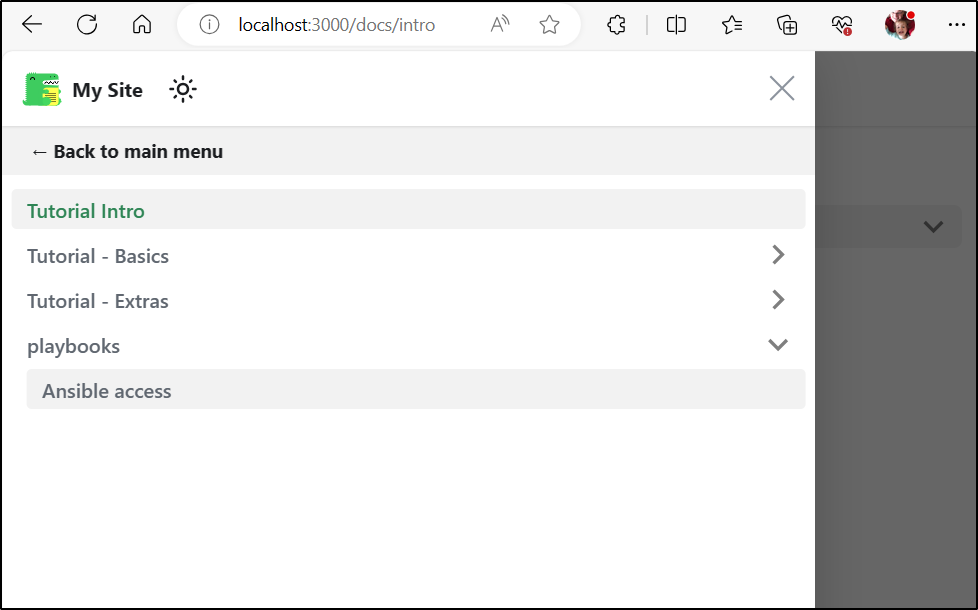Screen dimensions: 978x610
Task: View site information icon in address bar
Action: coord(209,25)
